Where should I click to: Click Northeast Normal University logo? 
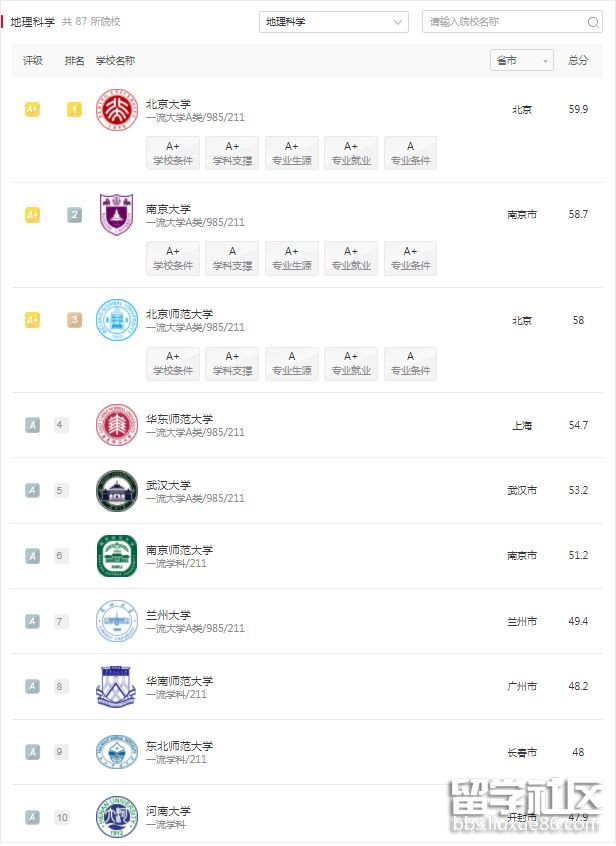pos(116,752)
